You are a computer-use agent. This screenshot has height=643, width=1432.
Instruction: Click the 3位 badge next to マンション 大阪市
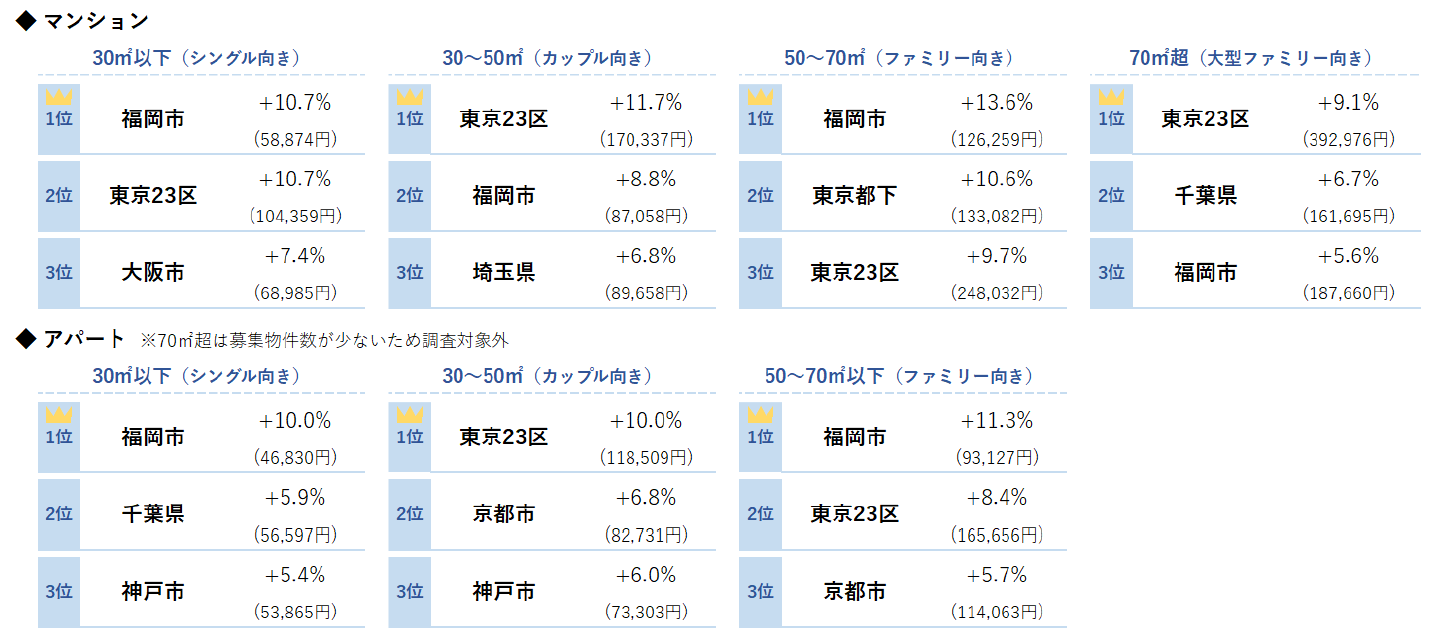[59, 272]
